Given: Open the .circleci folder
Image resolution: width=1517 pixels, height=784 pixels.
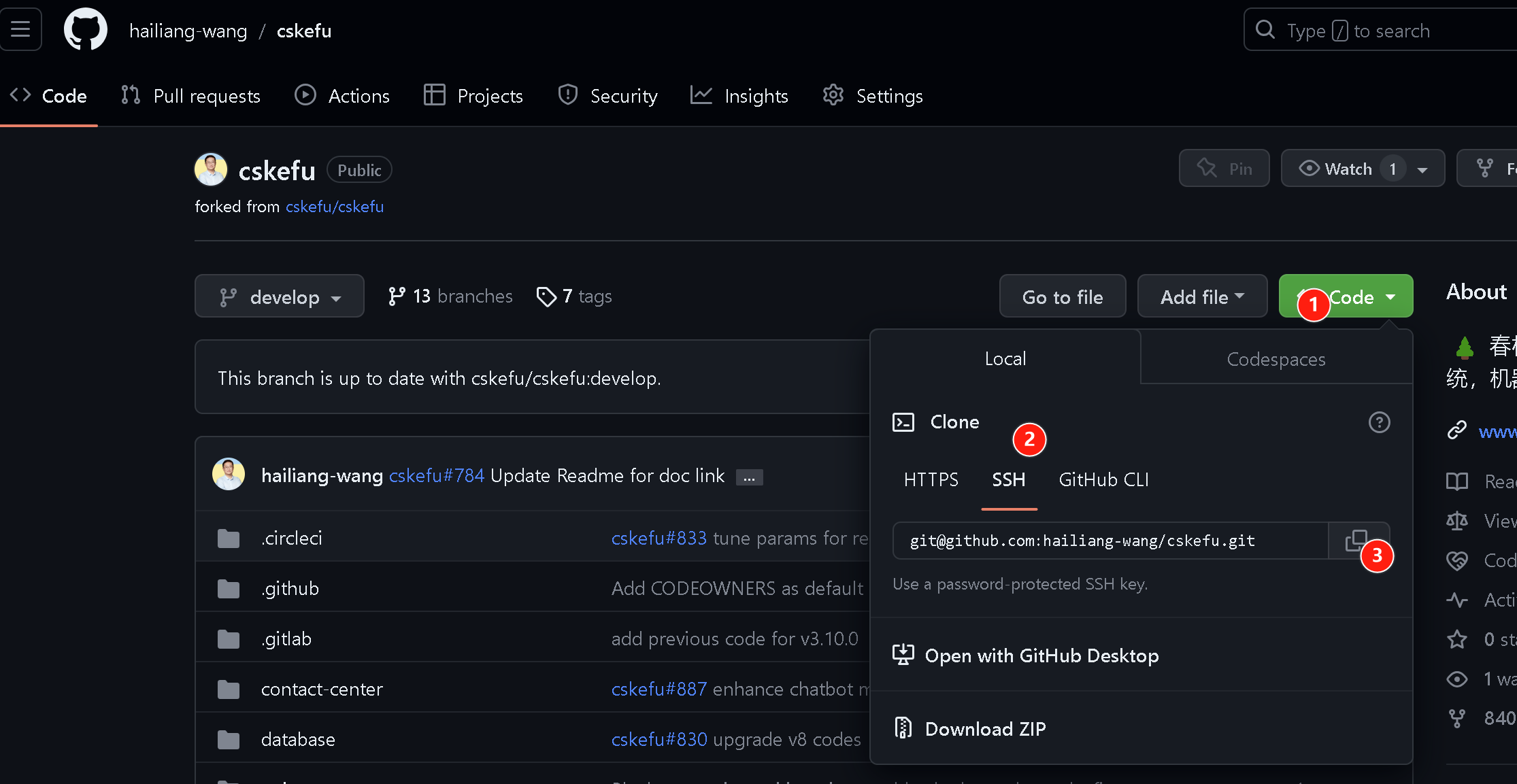Looking at the screenshot, I should click(292, 538).
